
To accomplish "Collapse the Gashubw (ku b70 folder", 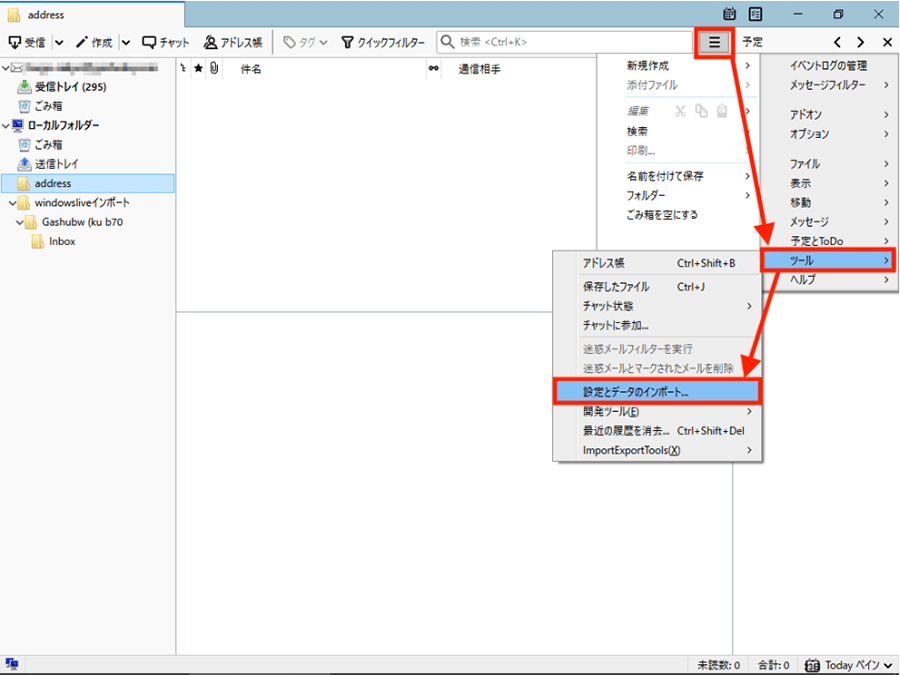I will pyautogui.click(x=20, y=222).
